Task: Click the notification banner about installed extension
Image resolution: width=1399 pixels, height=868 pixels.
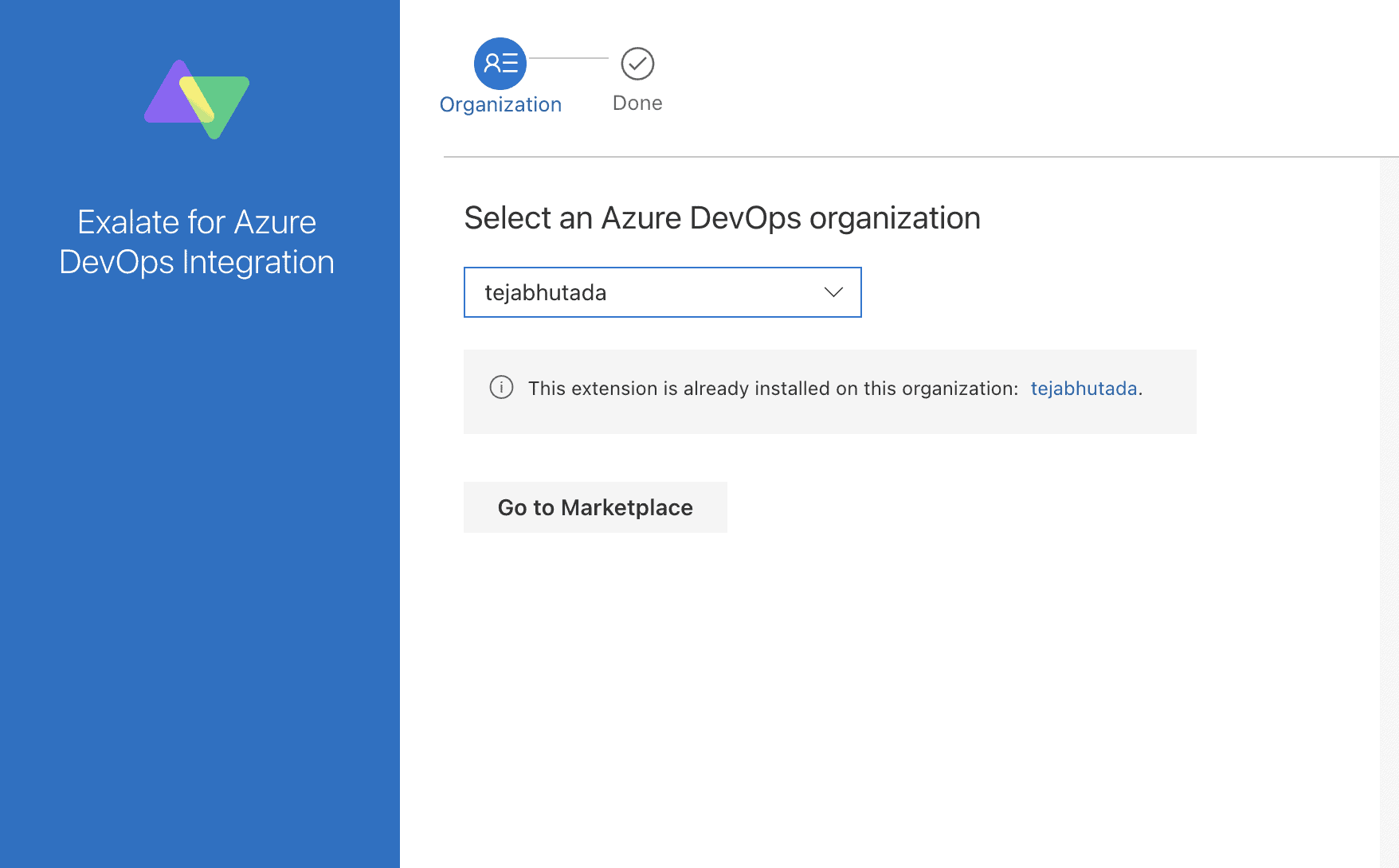Action: point(829,391)
